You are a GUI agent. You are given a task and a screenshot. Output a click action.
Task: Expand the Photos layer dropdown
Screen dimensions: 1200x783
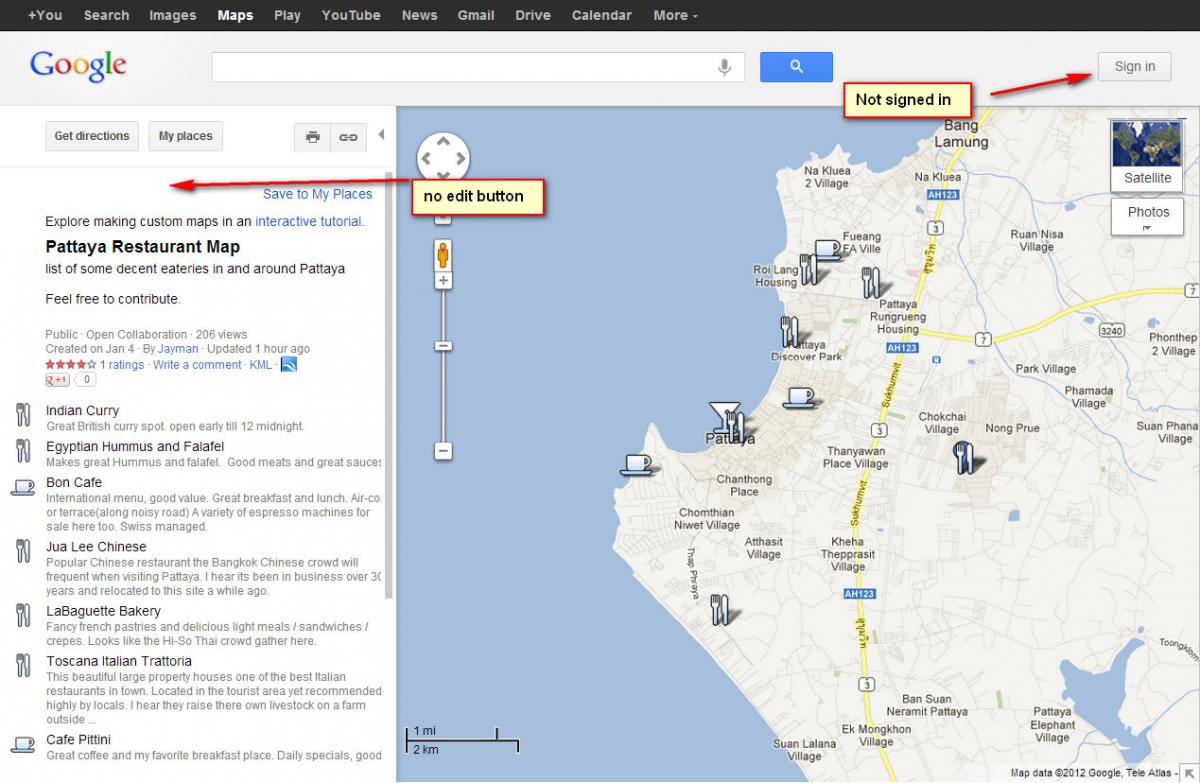click(1147, 217)
